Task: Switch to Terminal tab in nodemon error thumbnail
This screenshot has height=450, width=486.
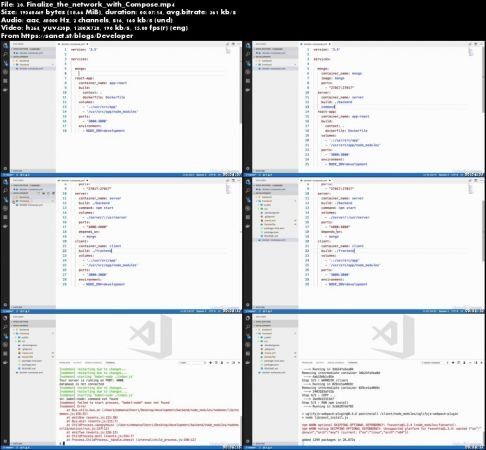Action: pyautogui.click(x=110, y=362)
